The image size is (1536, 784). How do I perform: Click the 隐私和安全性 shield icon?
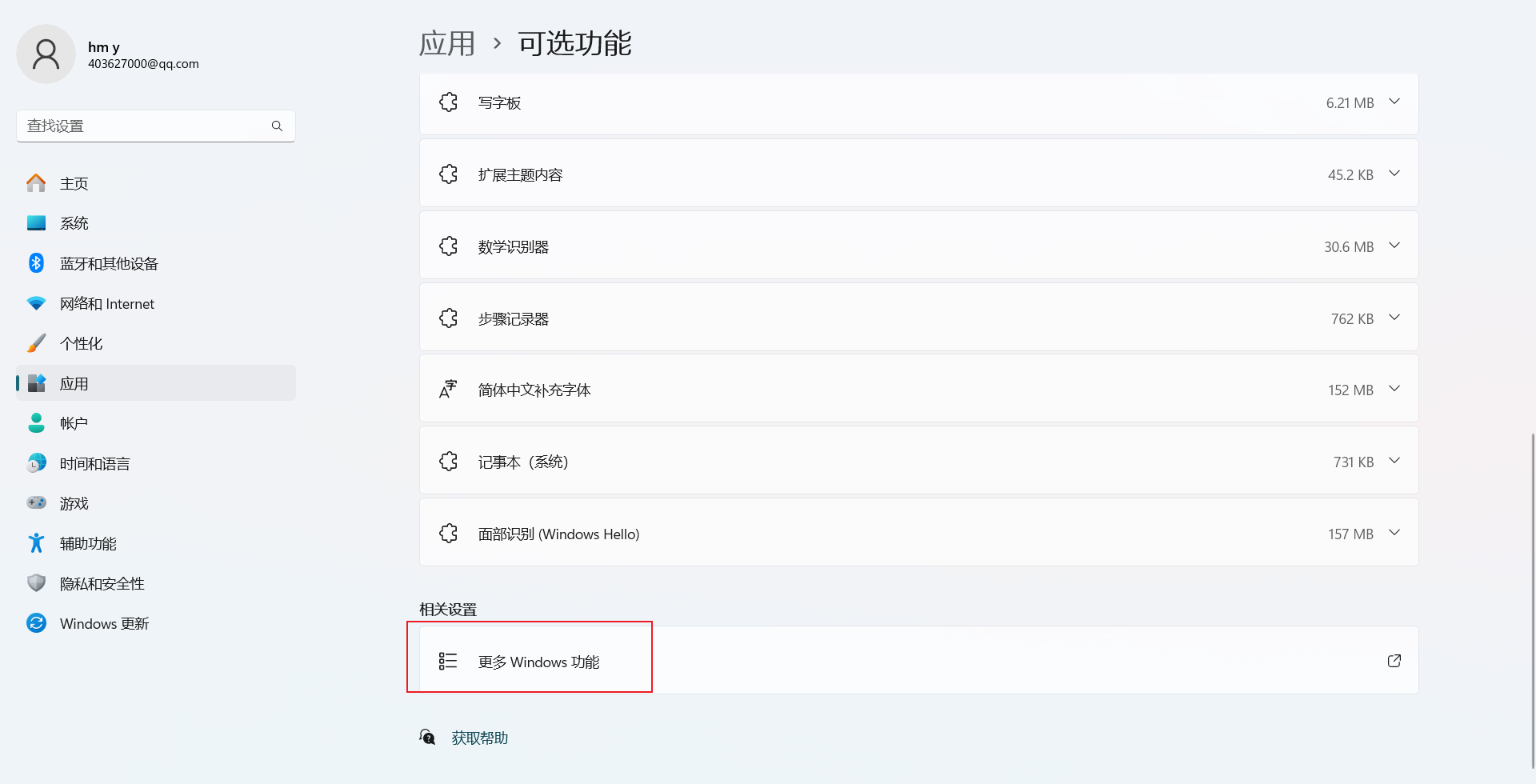click(x=37, y=583)
